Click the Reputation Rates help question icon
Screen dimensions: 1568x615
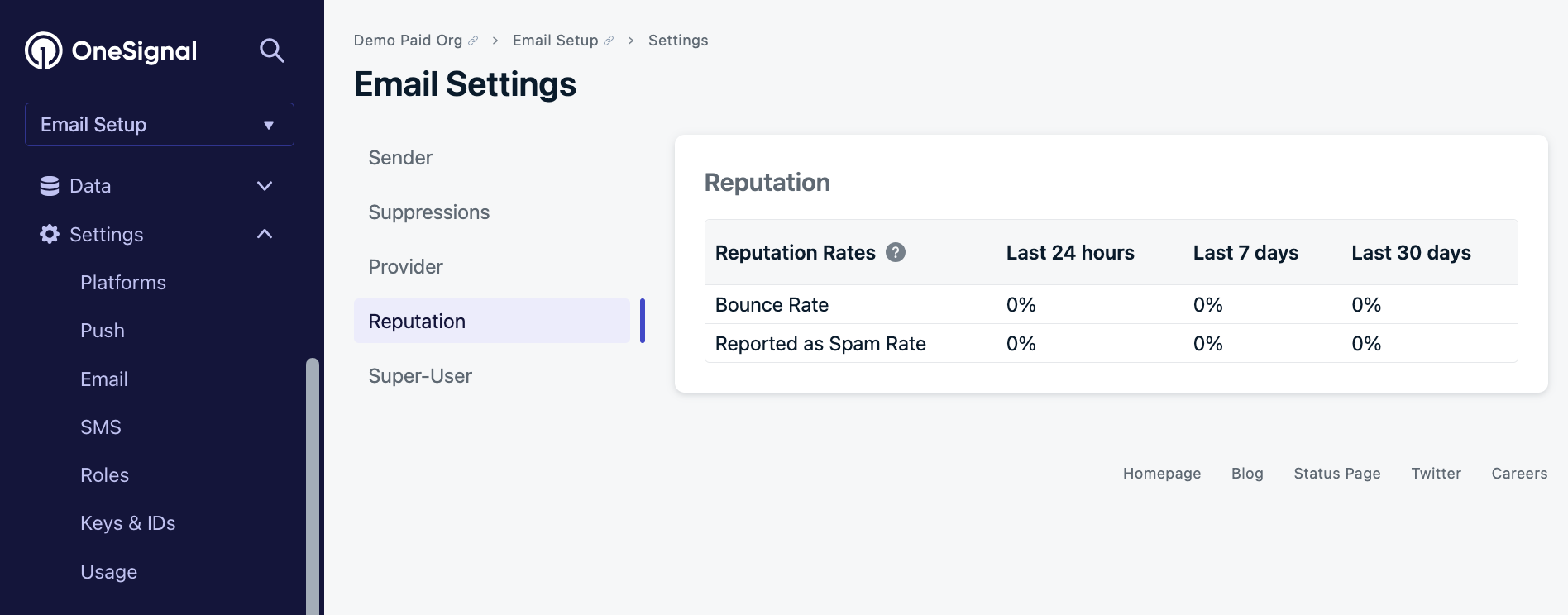tap(896, 252)
